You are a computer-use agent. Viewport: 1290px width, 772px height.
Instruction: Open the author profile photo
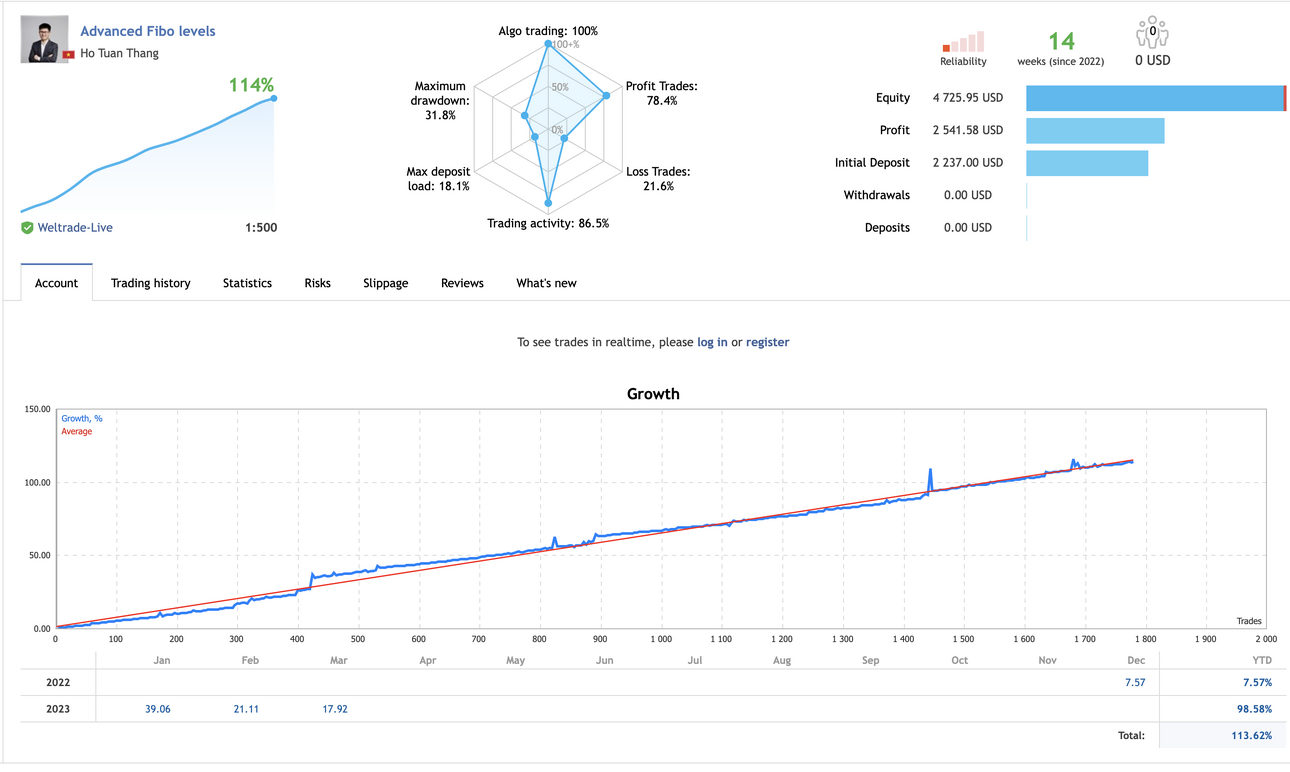point(45,40)
